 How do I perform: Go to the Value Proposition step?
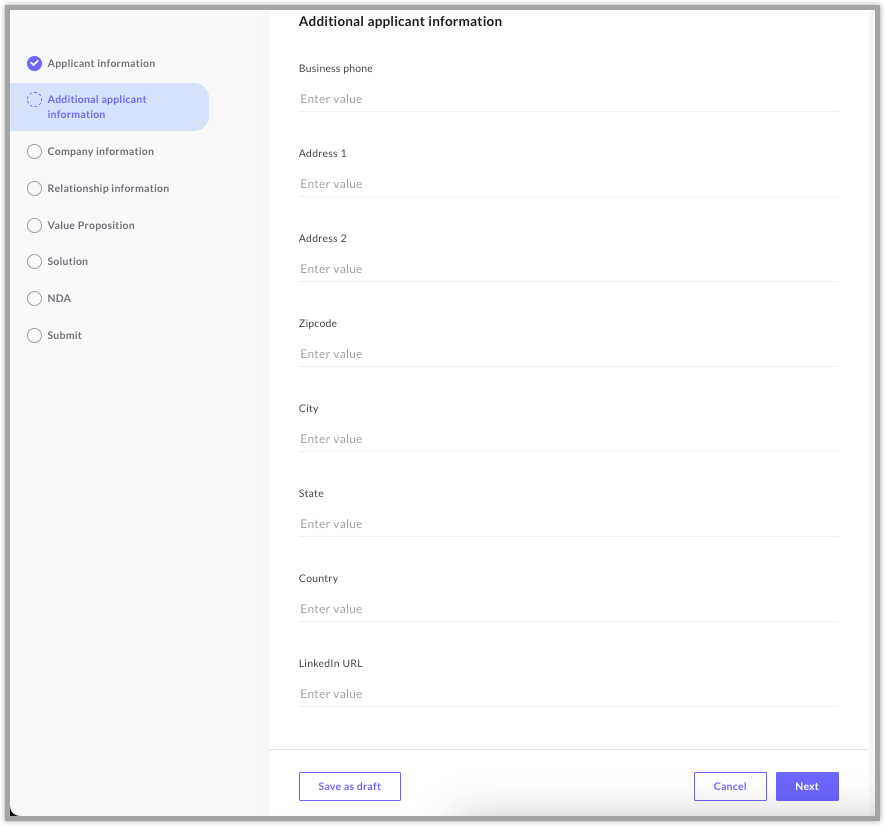point(91,225)
